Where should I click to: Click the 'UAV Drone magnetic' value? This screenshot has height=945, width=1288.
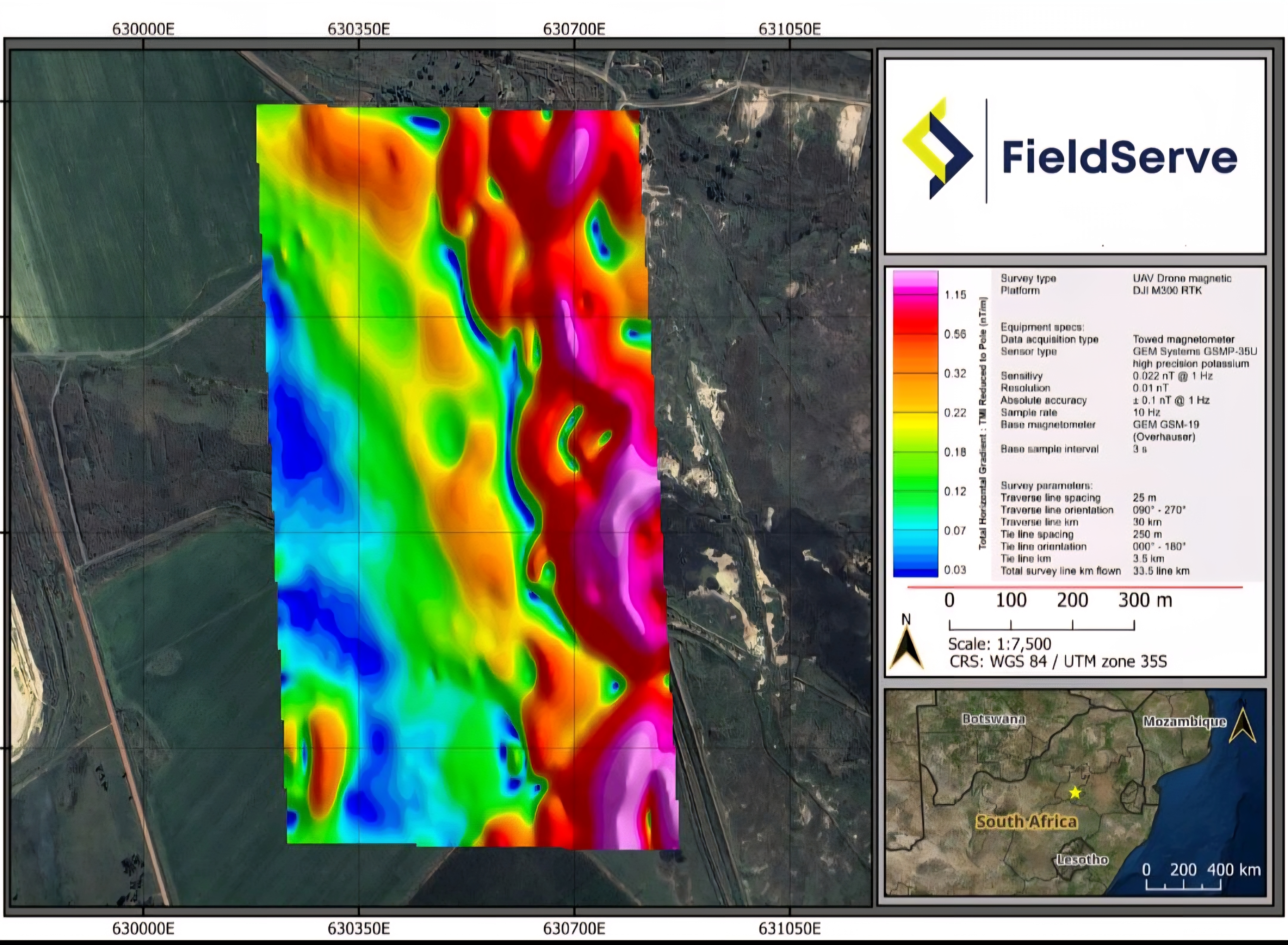[1182, 279]
